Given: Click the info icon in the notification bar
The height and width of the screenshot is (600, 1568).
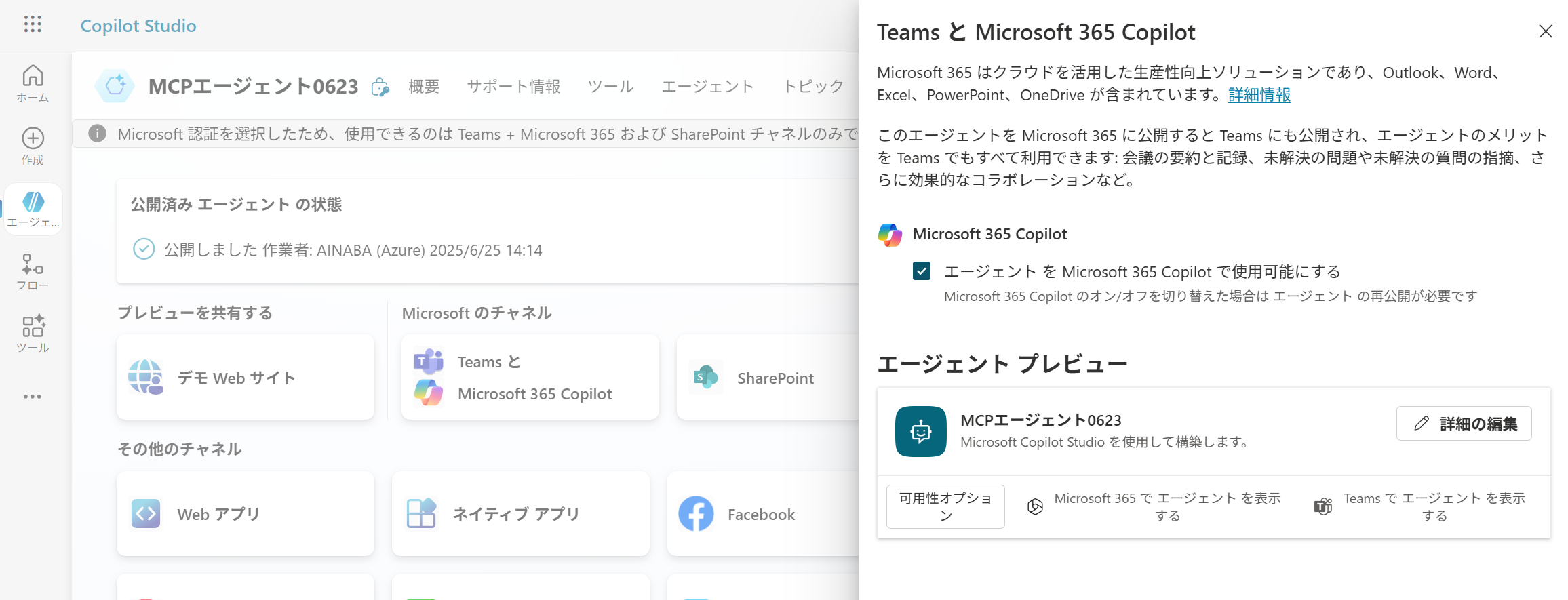Looking at the screenshot, I should 97,134.
